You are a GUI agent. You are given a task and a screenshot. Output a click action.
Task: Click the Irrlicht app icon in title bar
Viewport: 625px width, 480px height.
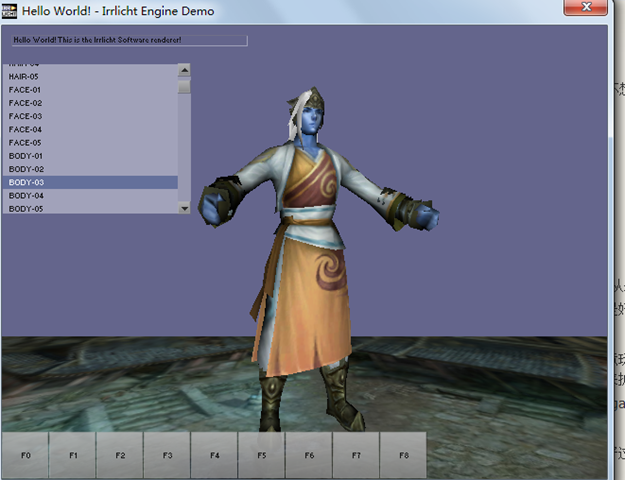tap(9, 11)
